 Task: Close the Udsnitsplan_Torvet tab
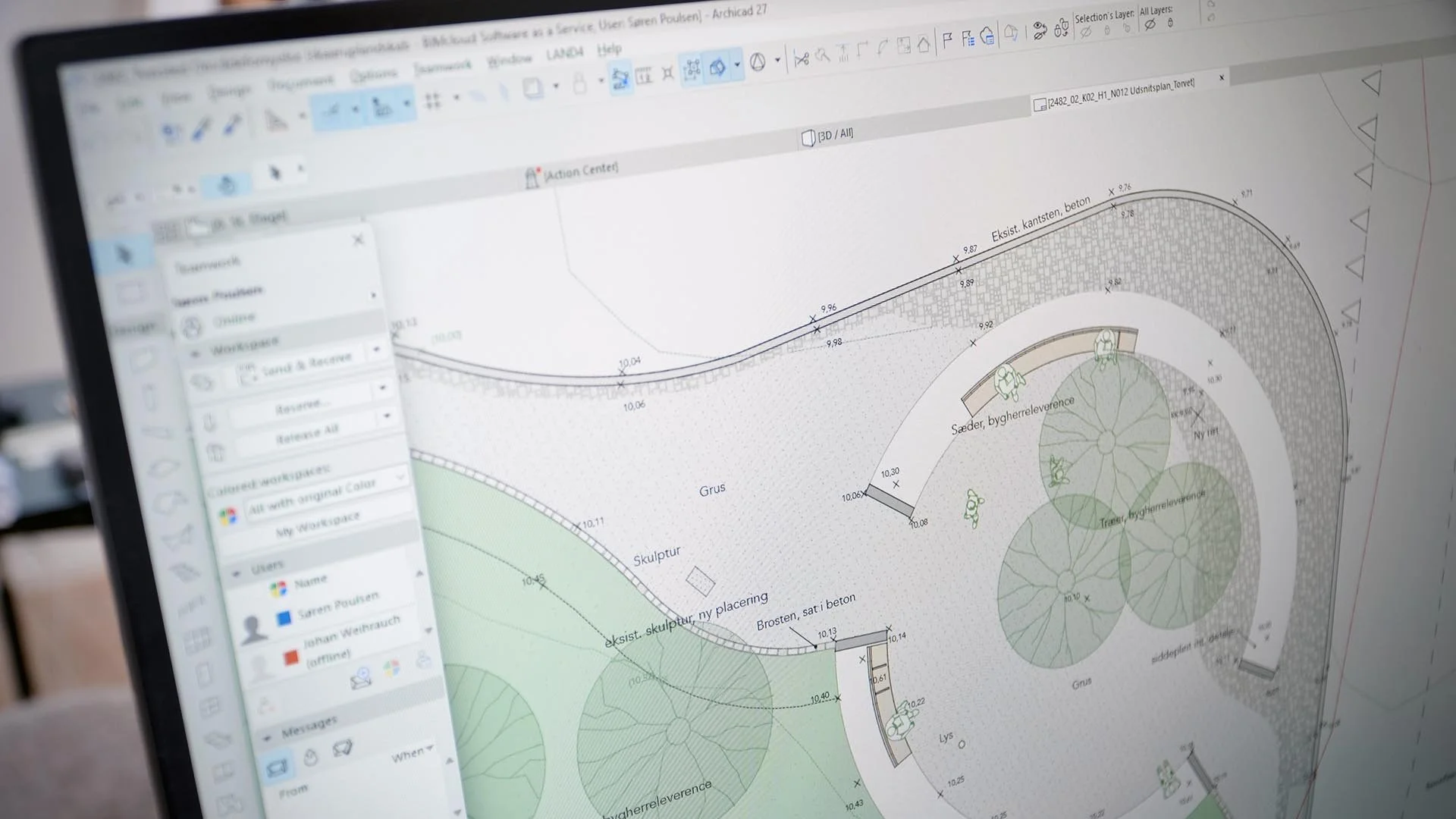pos(1222,78)
